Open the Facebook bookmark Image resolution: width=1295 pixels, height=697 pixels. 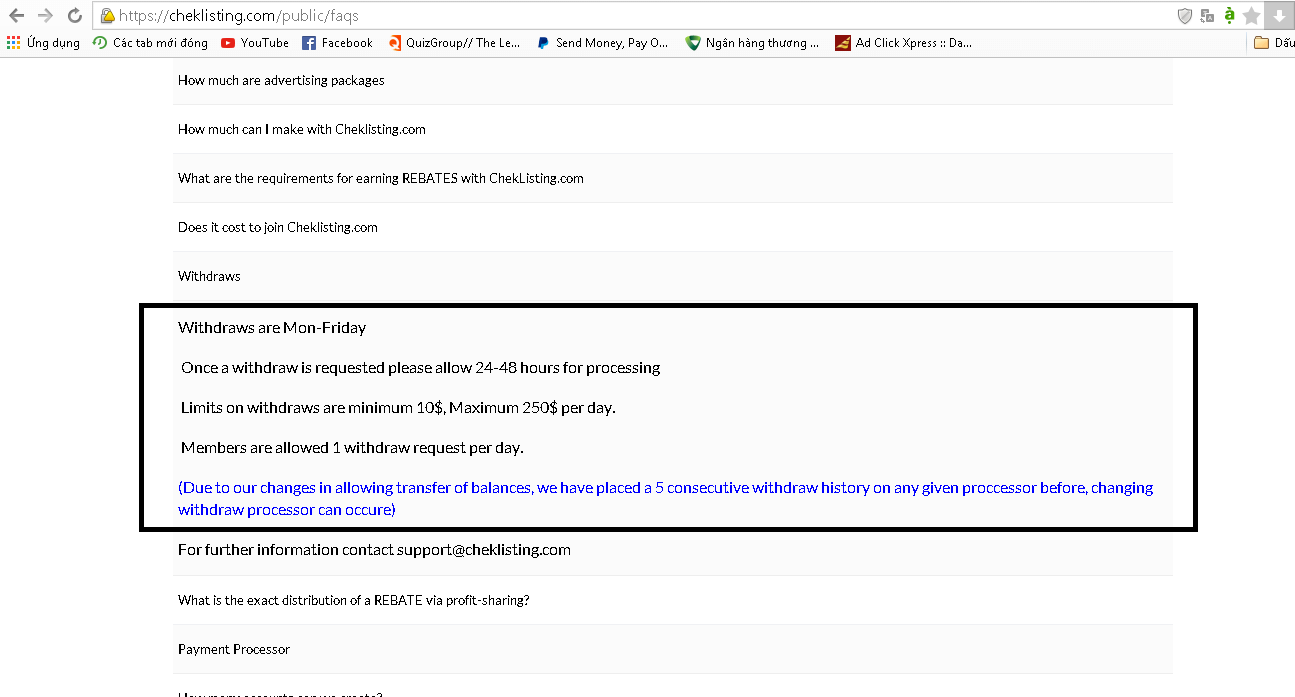click(337, 43)
